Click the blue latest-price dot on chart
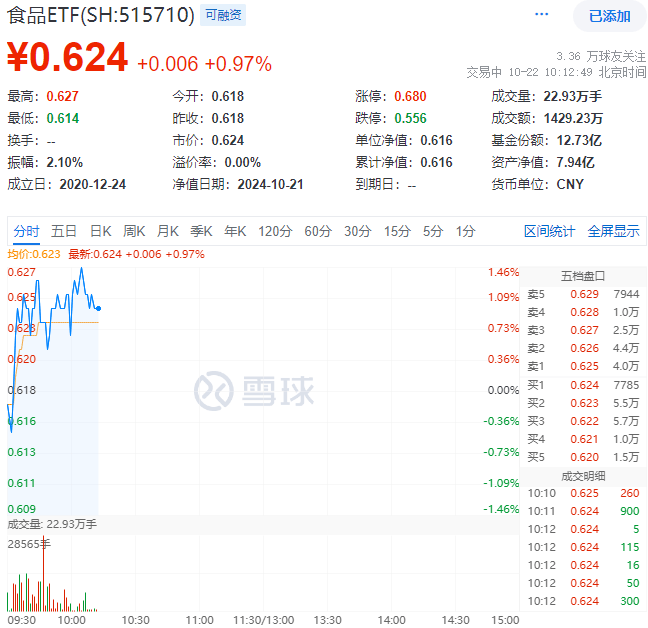Screen dimensions: 648x628 coord(97,308)
